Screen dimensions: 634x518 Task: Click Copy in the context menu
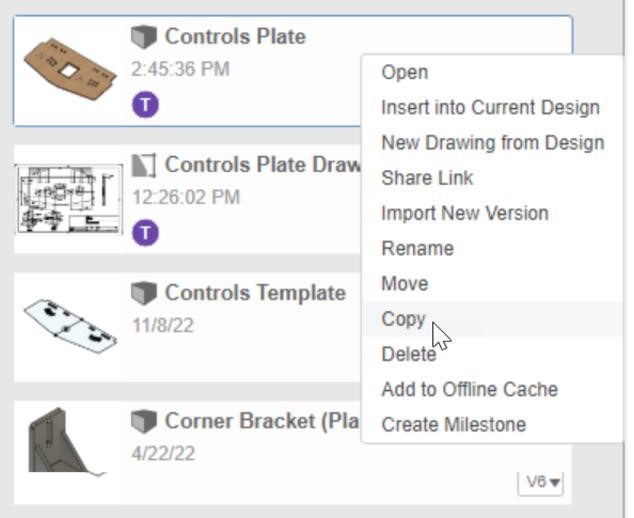click(403, 319)
